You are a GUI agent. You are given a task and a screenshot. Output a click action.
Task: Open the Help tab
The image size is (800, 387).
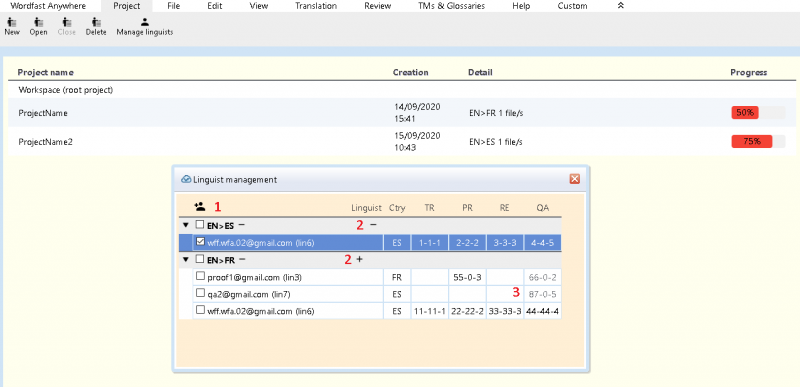pos(521,6)
